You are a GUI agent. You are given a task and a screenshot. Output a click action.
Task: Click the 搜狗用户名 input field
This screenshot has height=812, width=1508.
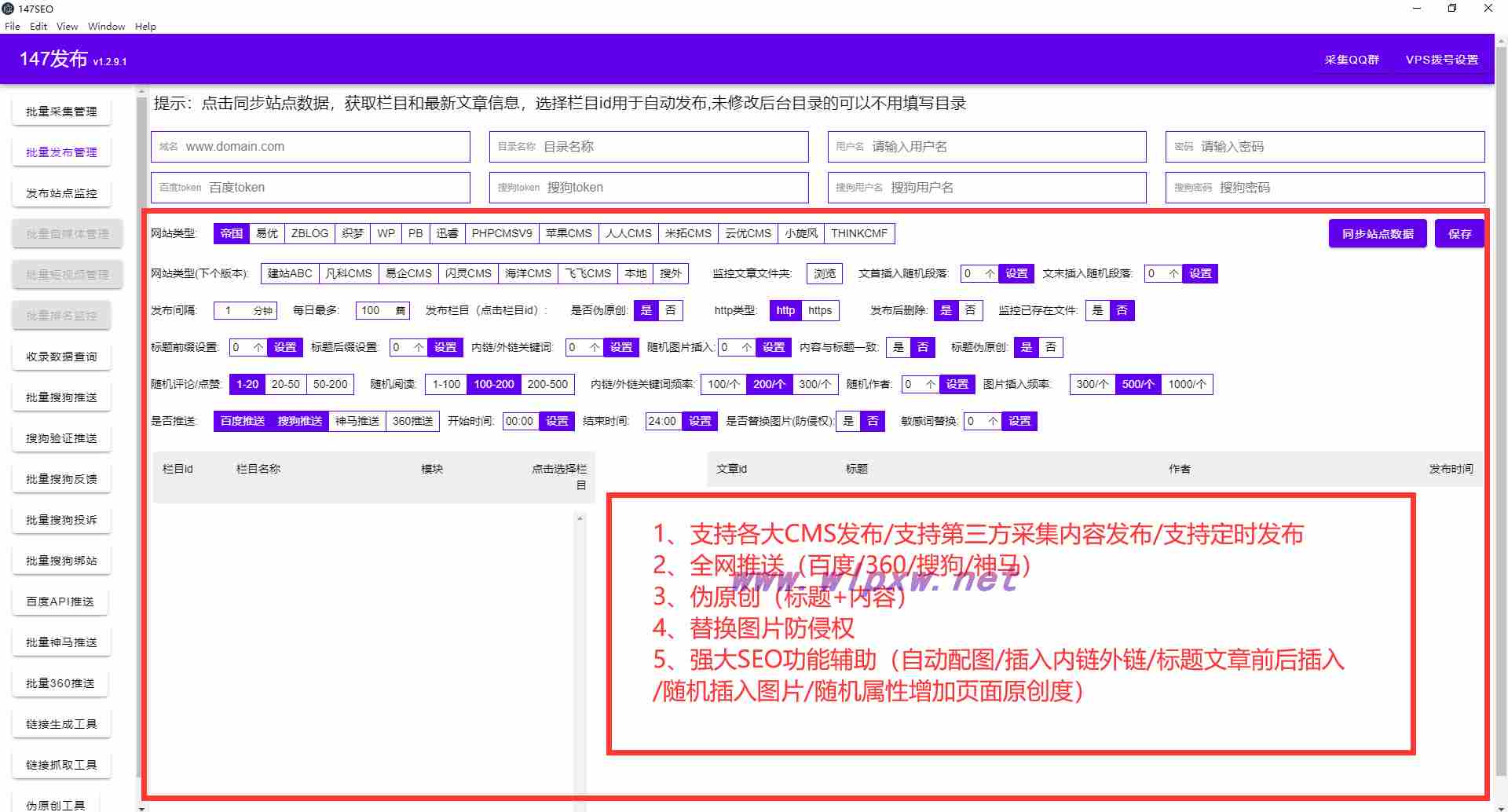[987, 188]
